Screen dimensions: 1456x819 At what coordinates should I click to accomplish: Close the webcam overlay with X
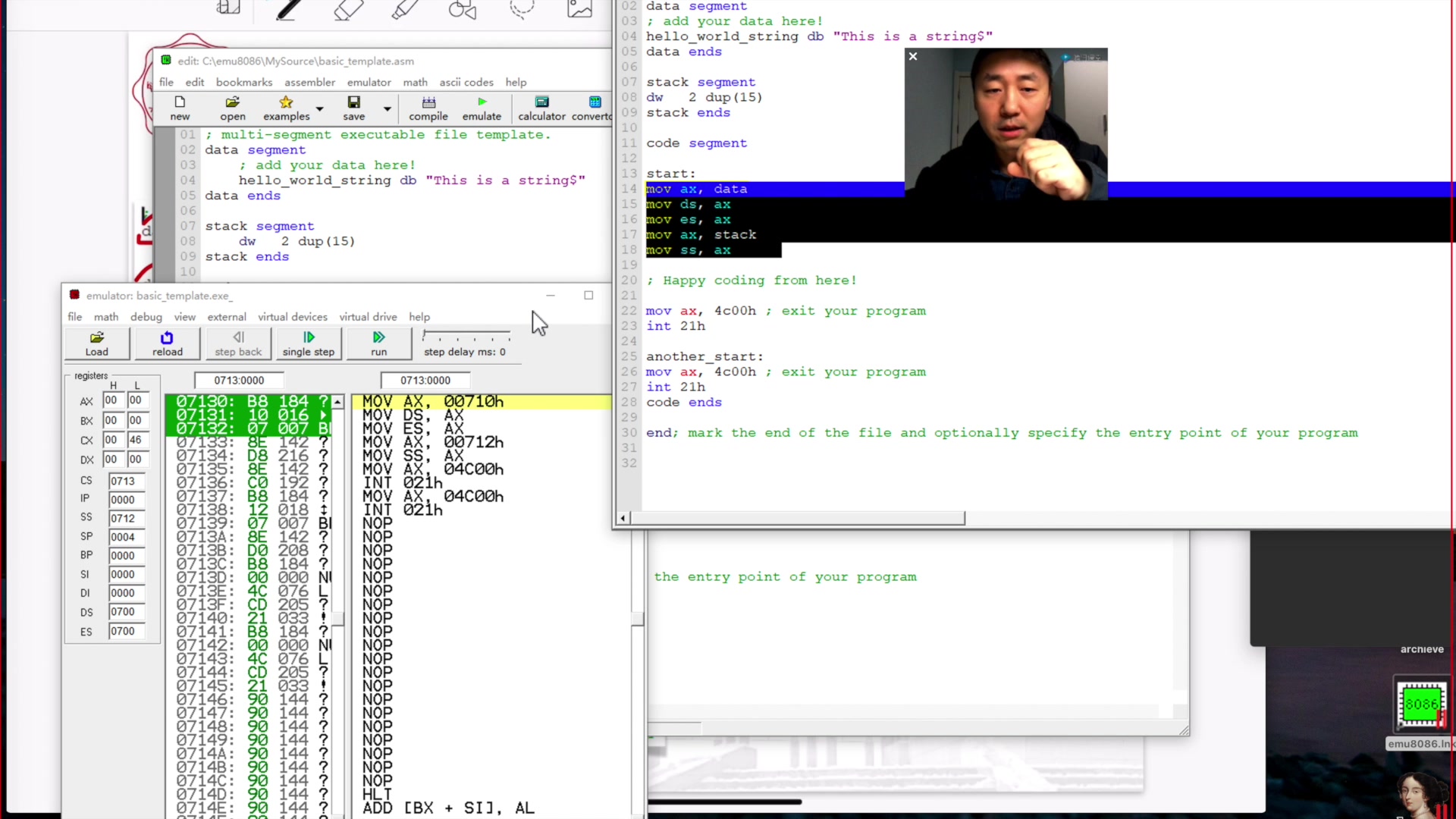click(x=913, y=56)
